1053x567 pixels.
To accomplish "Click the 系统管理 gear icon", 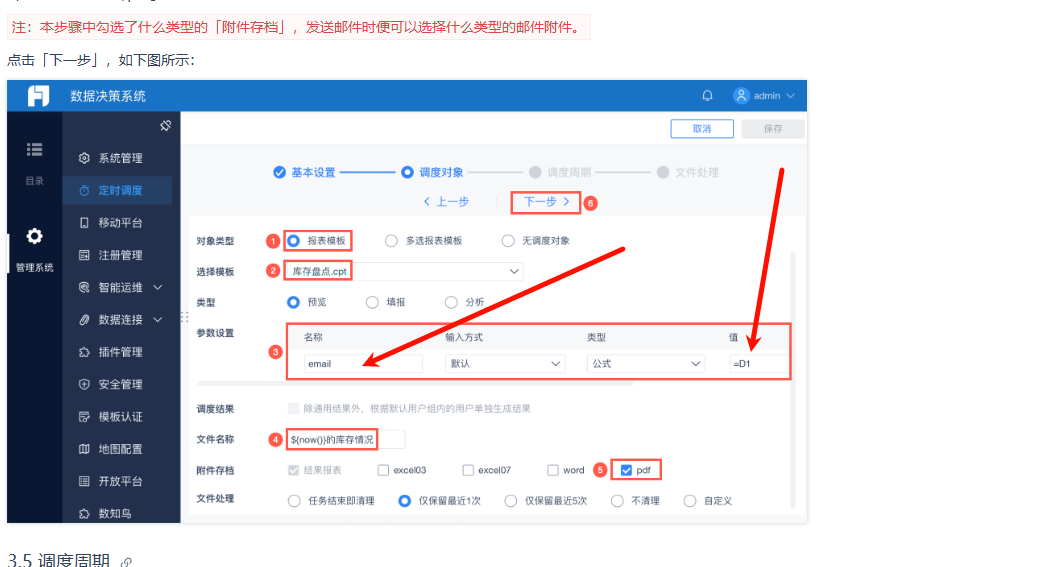I will click(x=84, y=158).
